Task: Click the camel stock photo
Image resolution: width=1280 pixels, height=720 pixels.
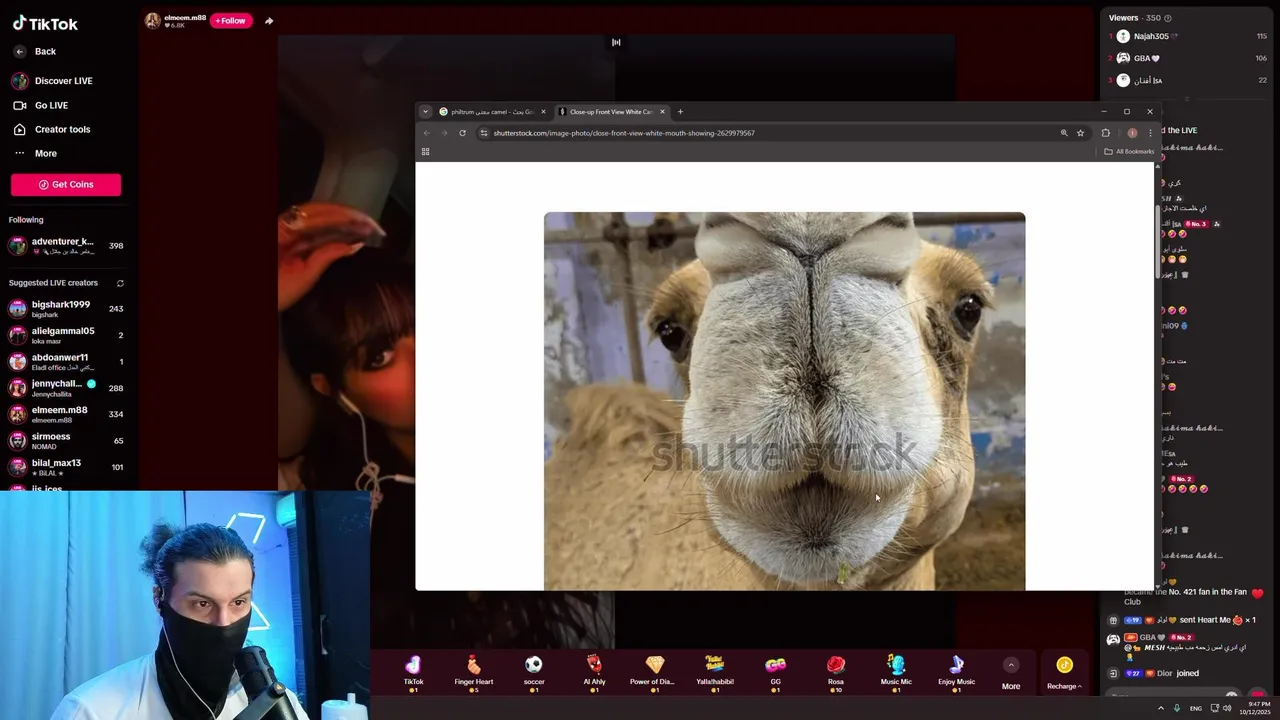Action: tap(784, 401)
